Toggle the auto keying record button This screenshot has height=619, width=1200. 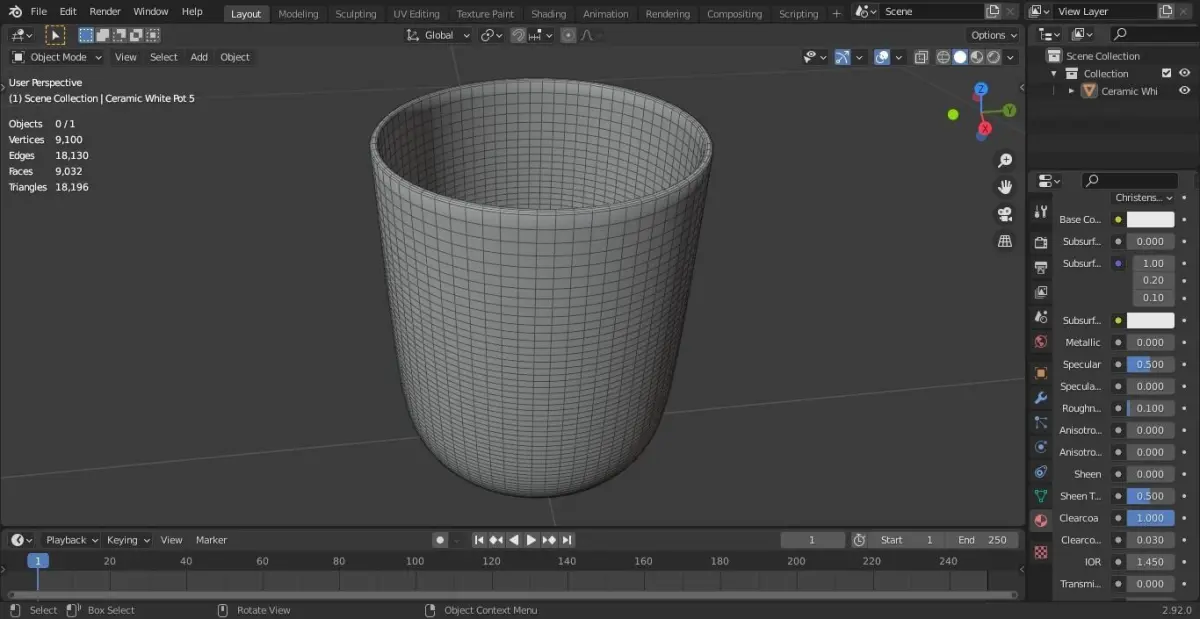click(440, 540)
